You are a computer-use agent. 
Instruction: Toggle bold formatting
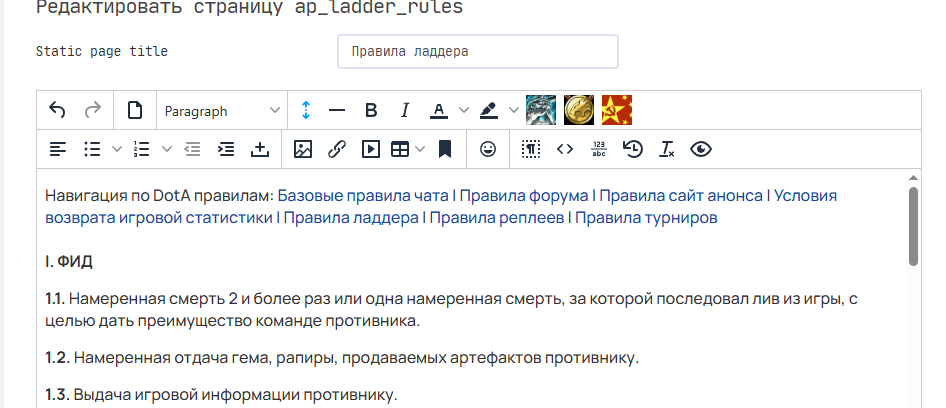371,110
